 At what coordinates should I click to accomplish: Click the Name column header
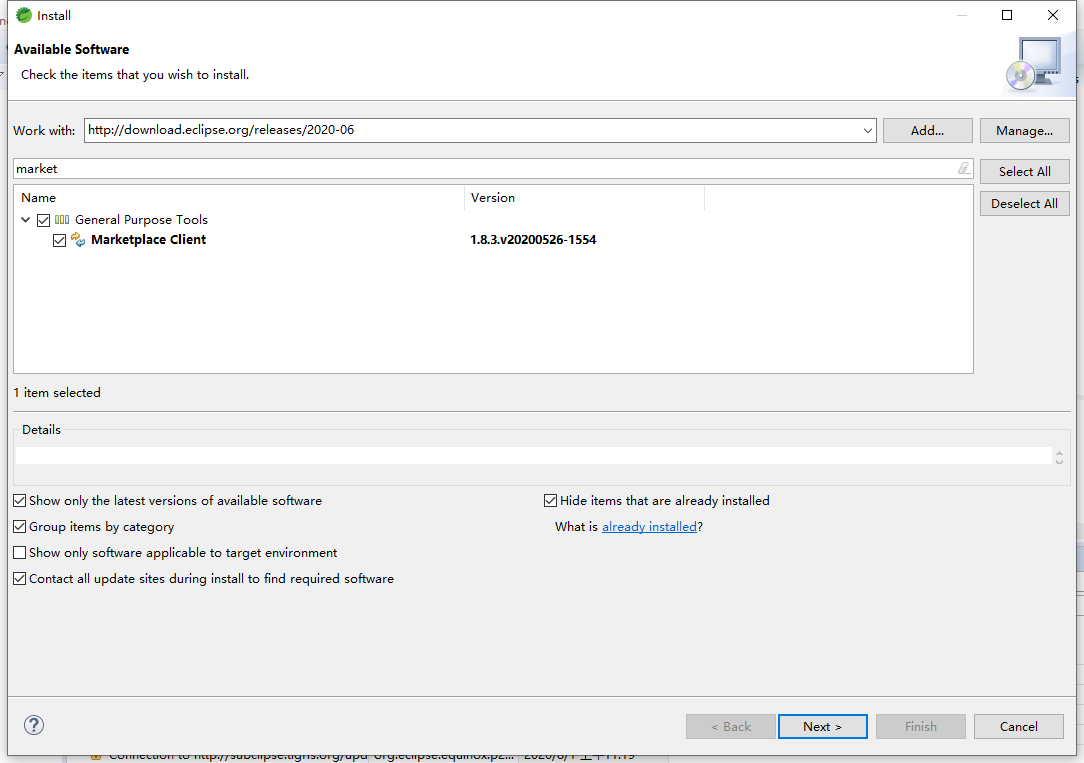click(x=239, y=198)
